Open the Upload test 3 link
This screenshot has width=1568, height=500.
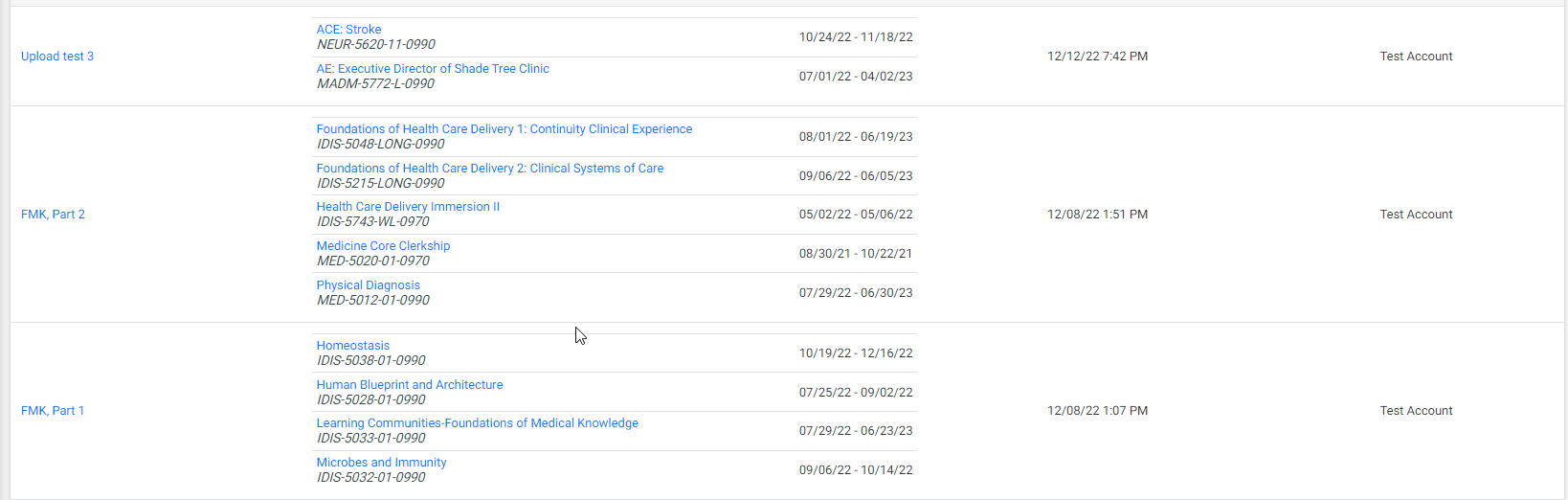(x=57, y=57)
